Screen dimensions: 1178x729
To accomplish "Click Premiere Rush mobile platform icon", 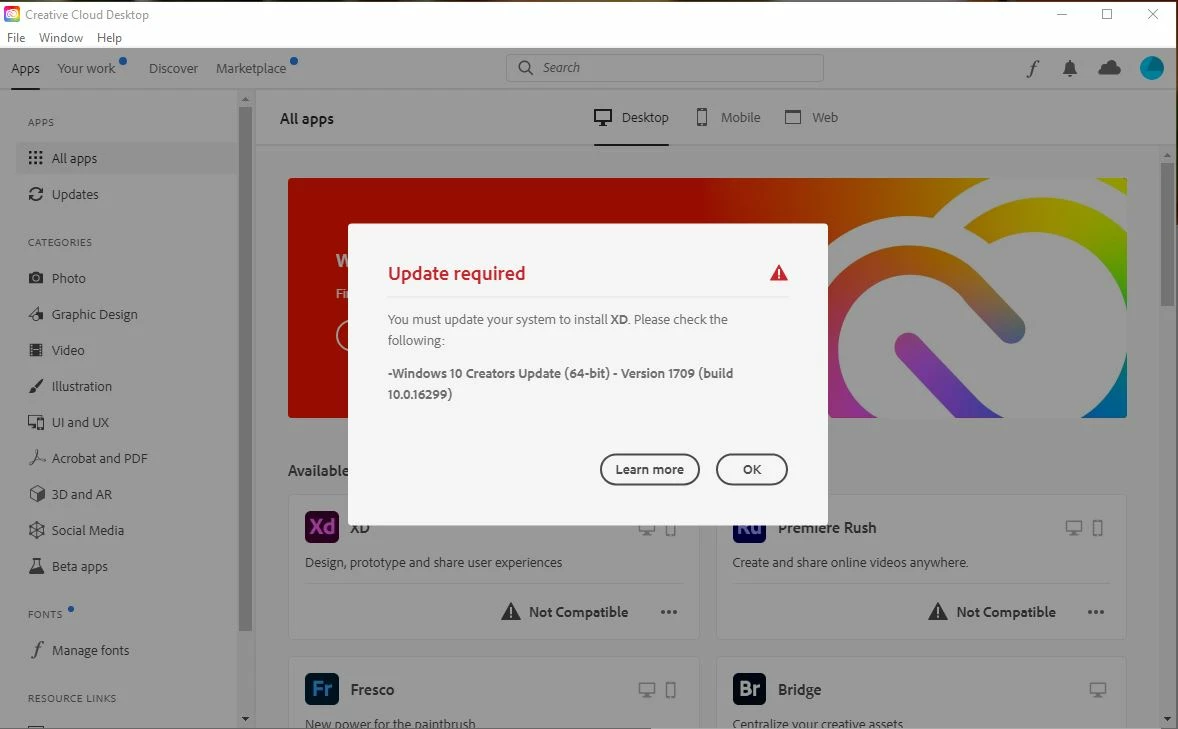I will click(x=1098, y=528).
